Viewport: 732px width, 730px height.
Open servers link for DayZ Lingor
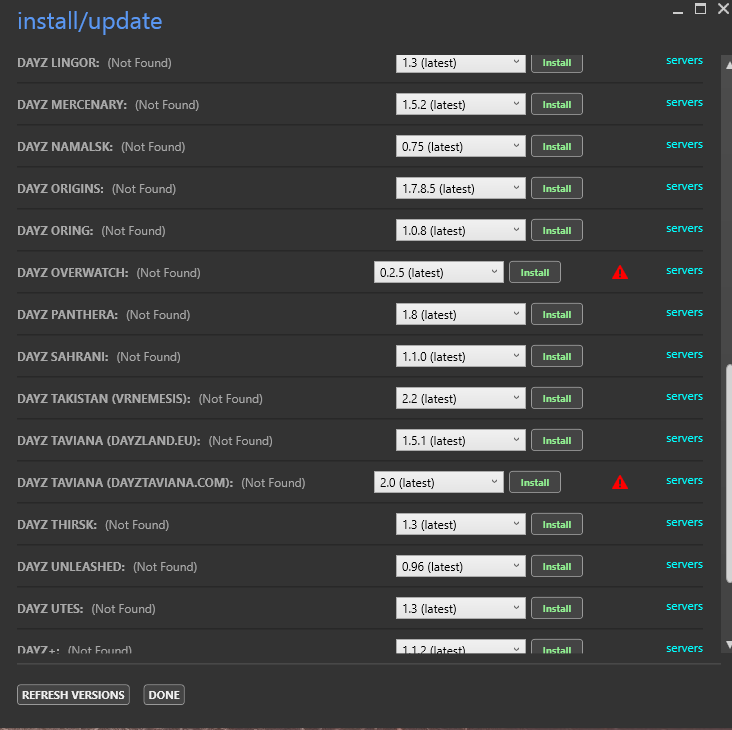[x=684, y=60]
